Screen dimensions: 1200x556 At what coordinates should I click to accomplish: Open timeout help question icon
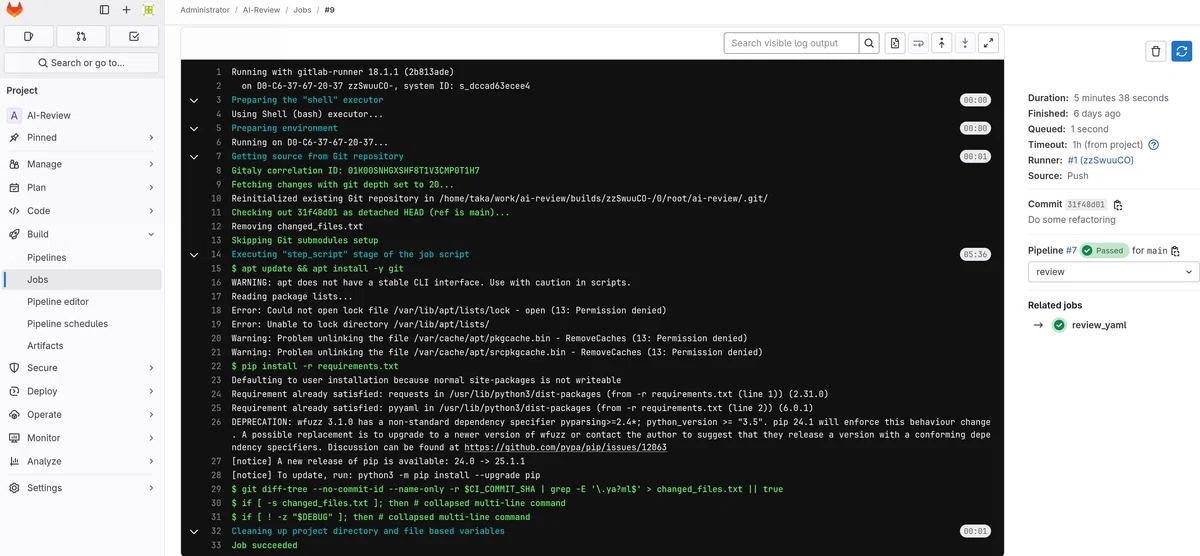pyautogui.click(x=1153, y=145)
